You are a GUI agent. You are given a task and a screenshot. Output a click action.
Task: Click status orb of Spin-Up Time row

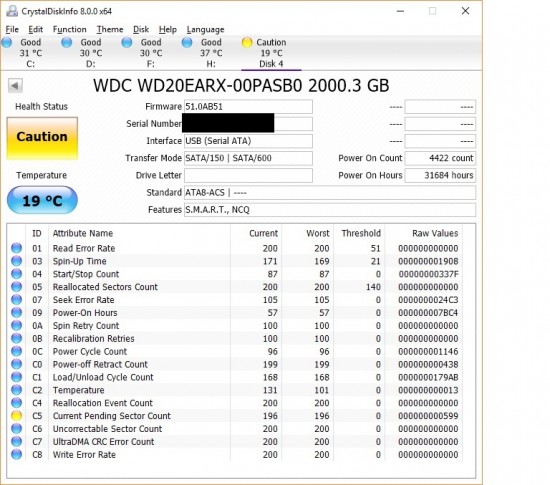[x=16, y=261]
